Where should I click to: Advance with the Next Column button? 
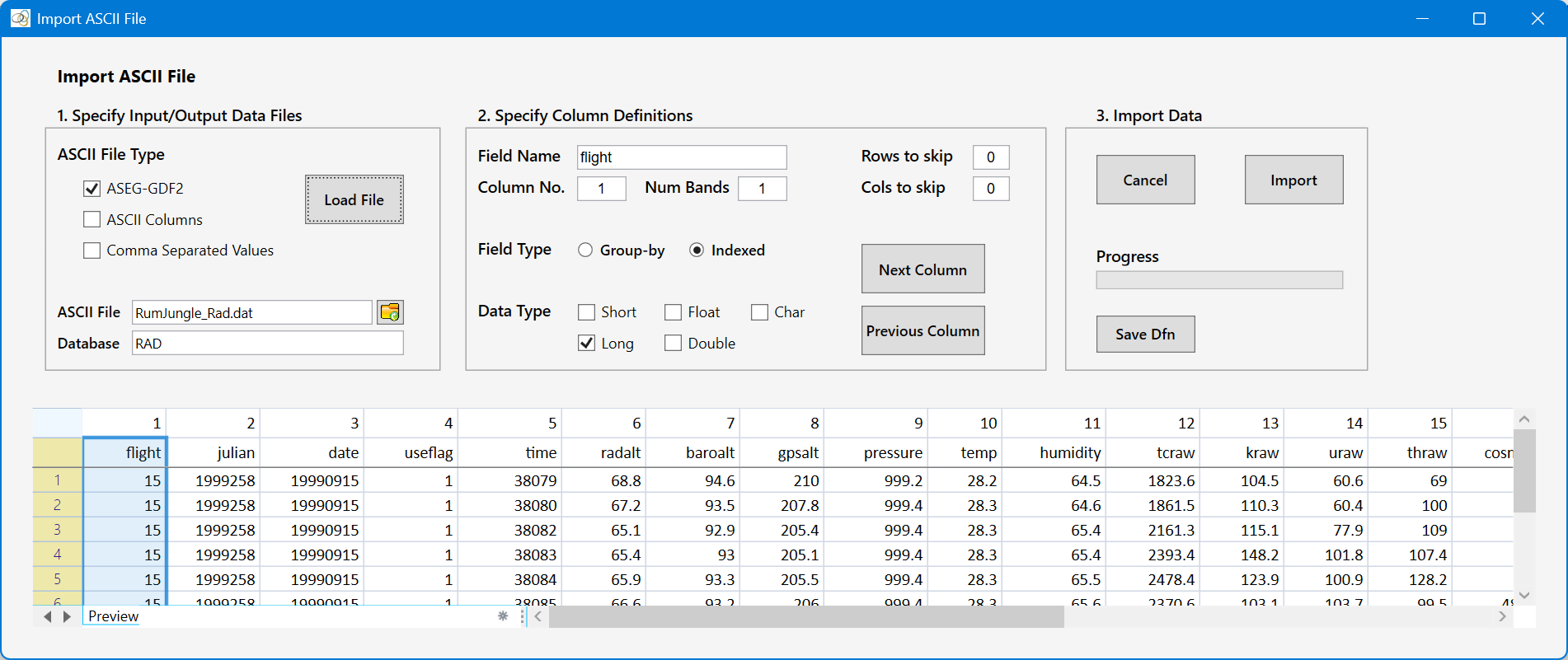[x=923, y=269]
